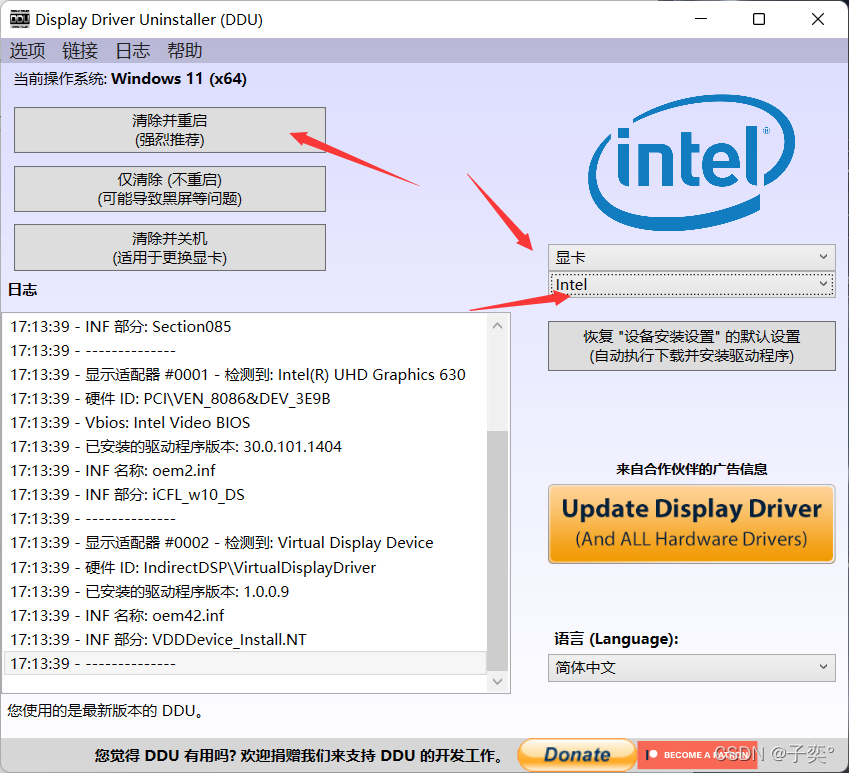Click the 您使用的是最新版本的 DDU status text
The height and width of the screenshot is (773, 849).
coord(106,710)
